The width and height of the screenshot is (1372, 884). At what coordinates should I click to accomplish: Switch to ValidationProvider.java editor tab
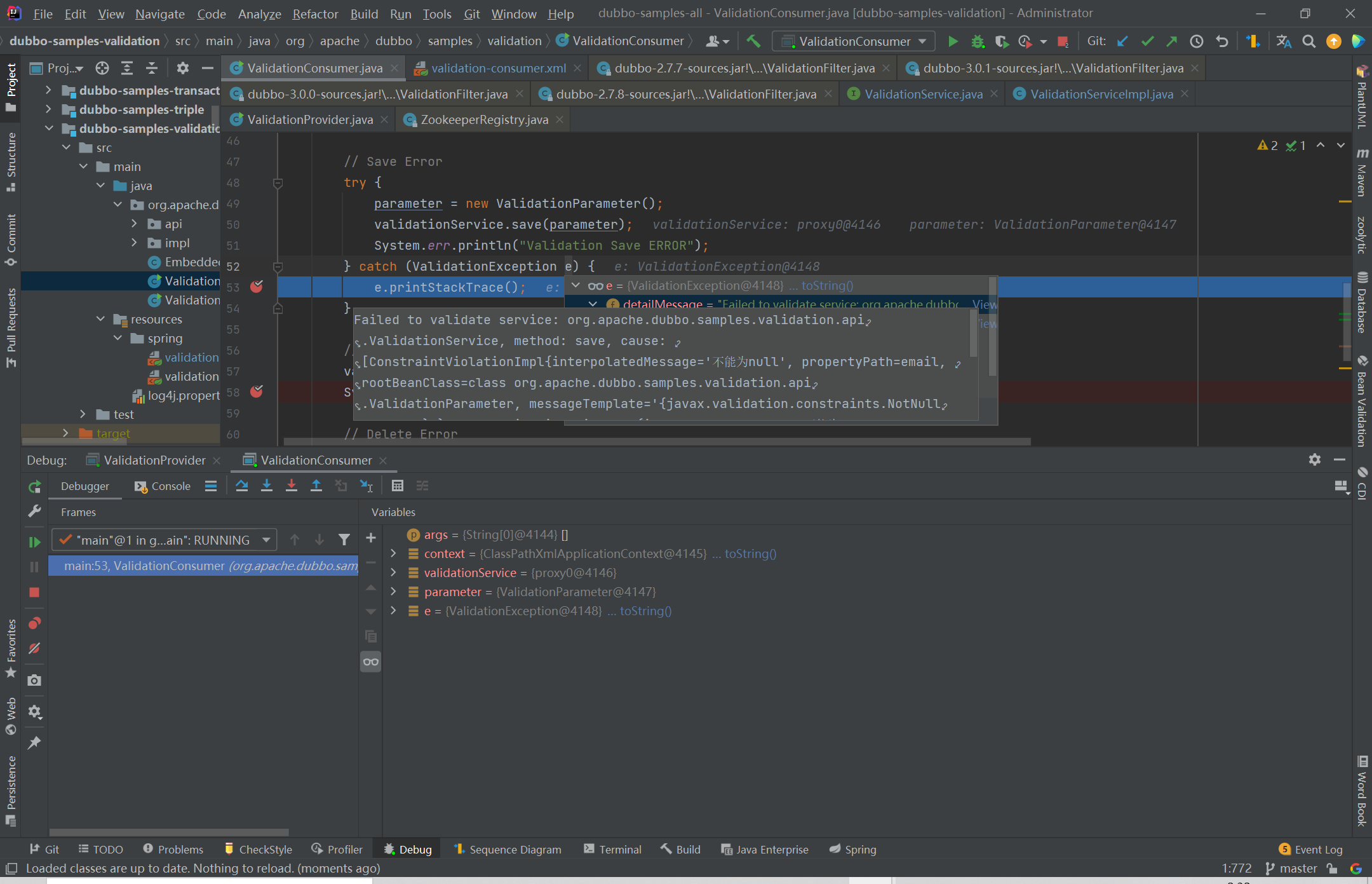point(309,119)
